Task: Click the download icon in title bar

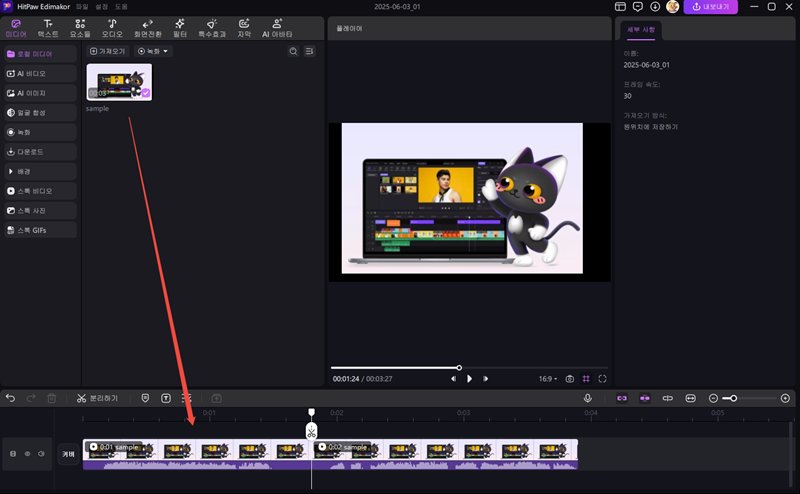Action: tap(655, 7)
